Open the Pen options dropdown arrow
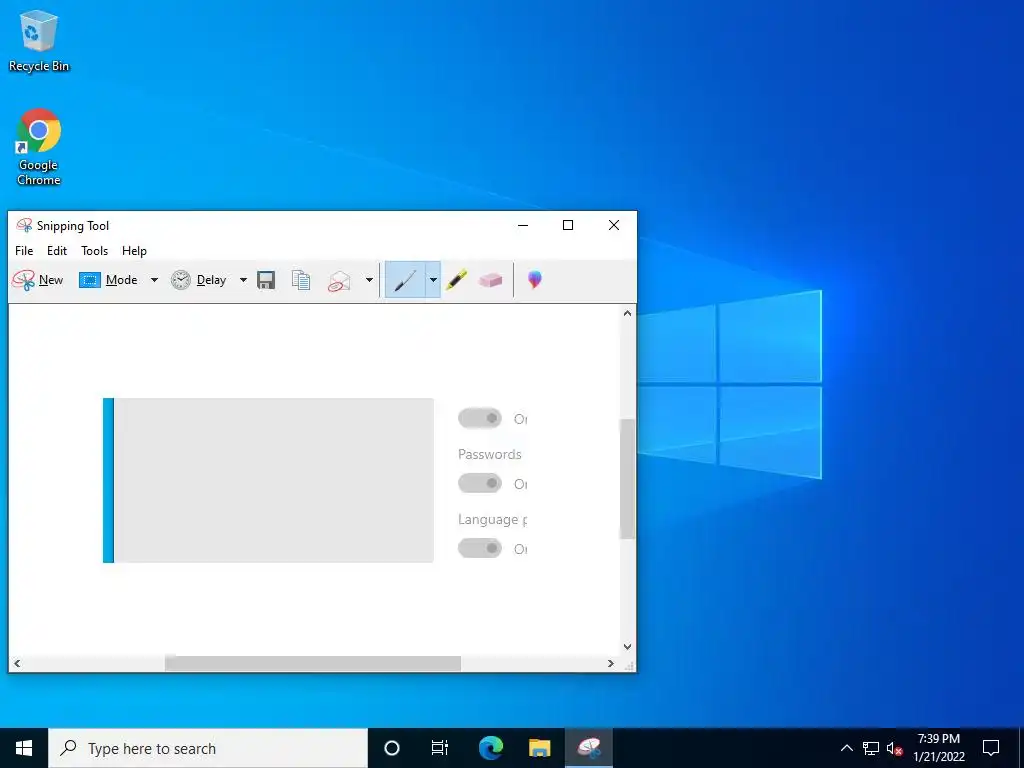The width and height of the screenshot is (1024, 768). (433, 280)
